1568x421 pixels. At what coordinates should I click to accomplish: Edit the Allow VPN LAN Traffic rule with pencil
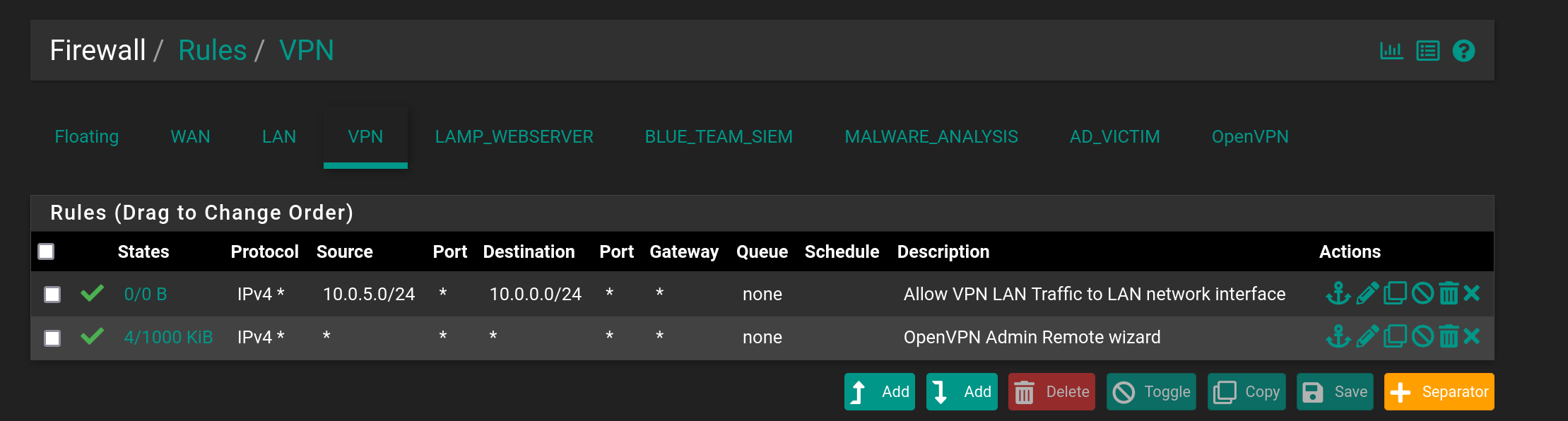1367,293
